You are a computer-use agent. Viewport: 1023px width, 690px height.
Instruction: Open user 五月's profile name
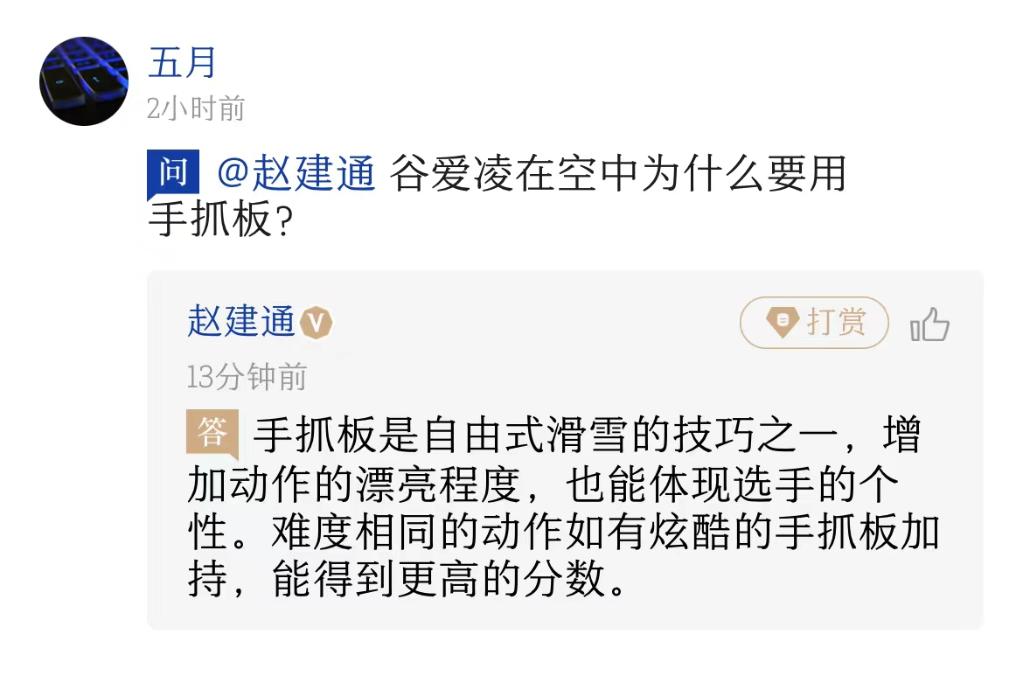click(182, 63)
